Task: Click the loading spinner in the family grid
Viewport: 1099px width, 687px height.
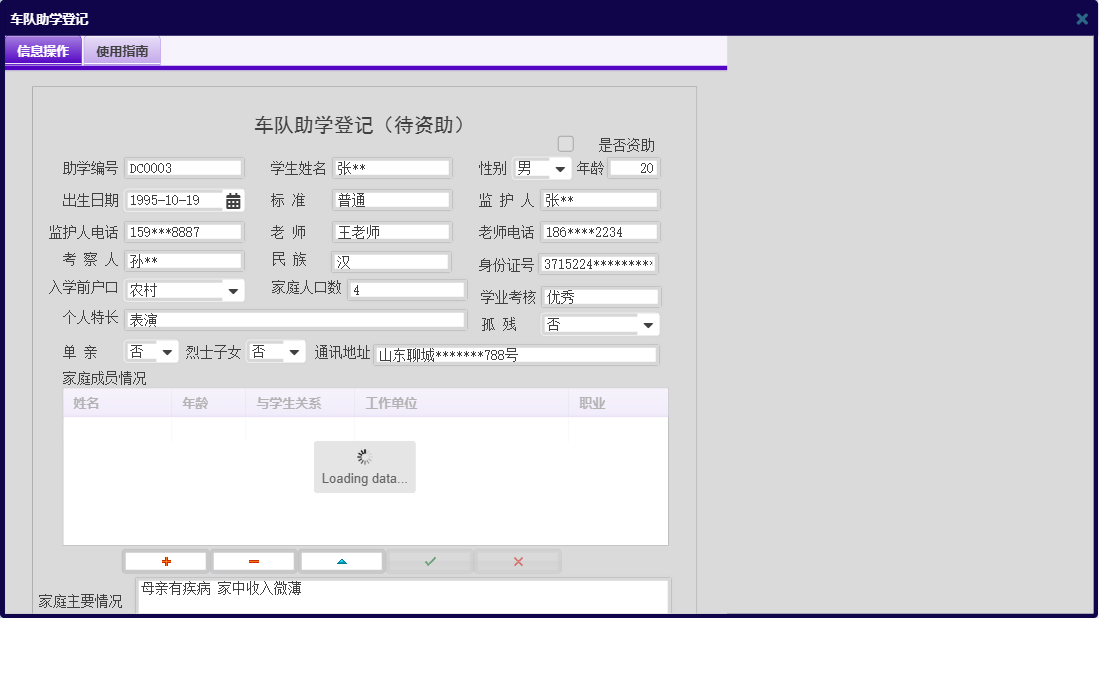Action: pyautogui.click(x=364, y=457)
